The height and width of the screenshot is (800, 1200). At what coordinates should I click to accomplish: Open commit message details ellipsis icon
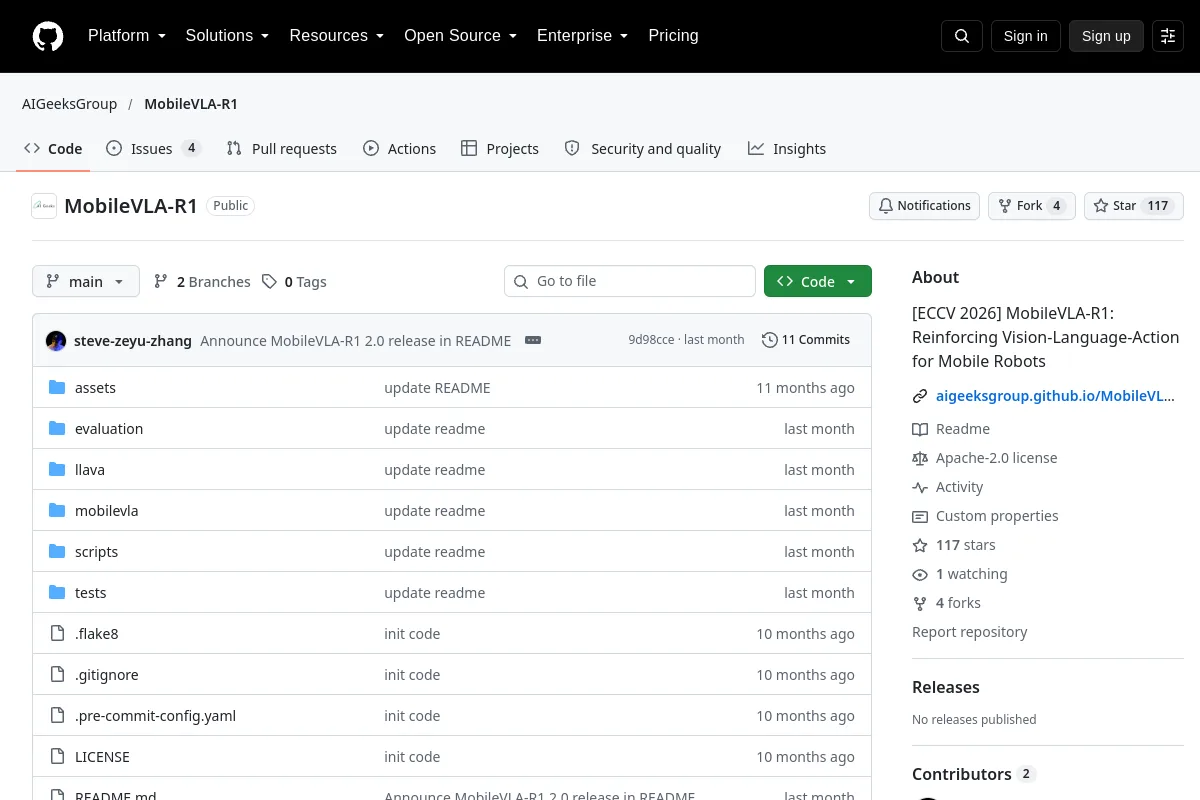click(533, 340)
